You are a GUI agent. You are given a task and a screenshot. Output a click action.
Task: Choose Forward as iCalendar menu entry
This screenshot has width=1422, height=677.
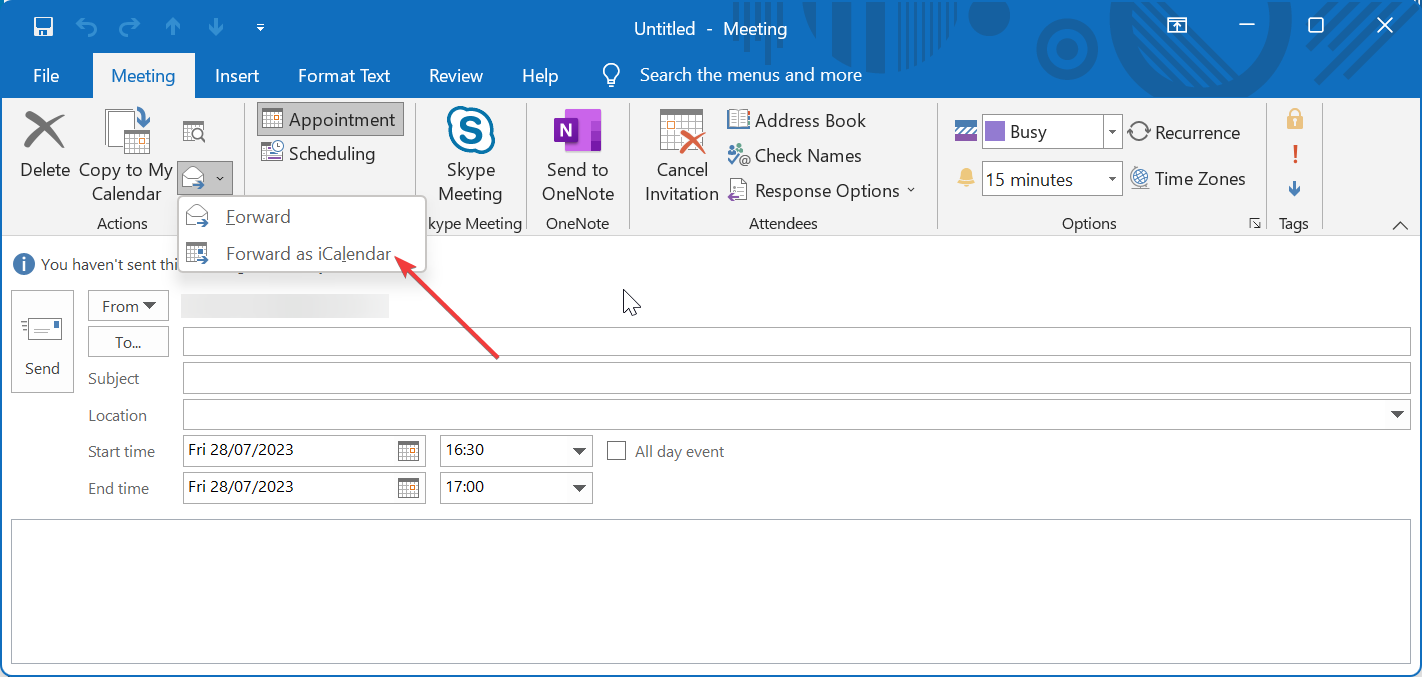tap(307, 254)
